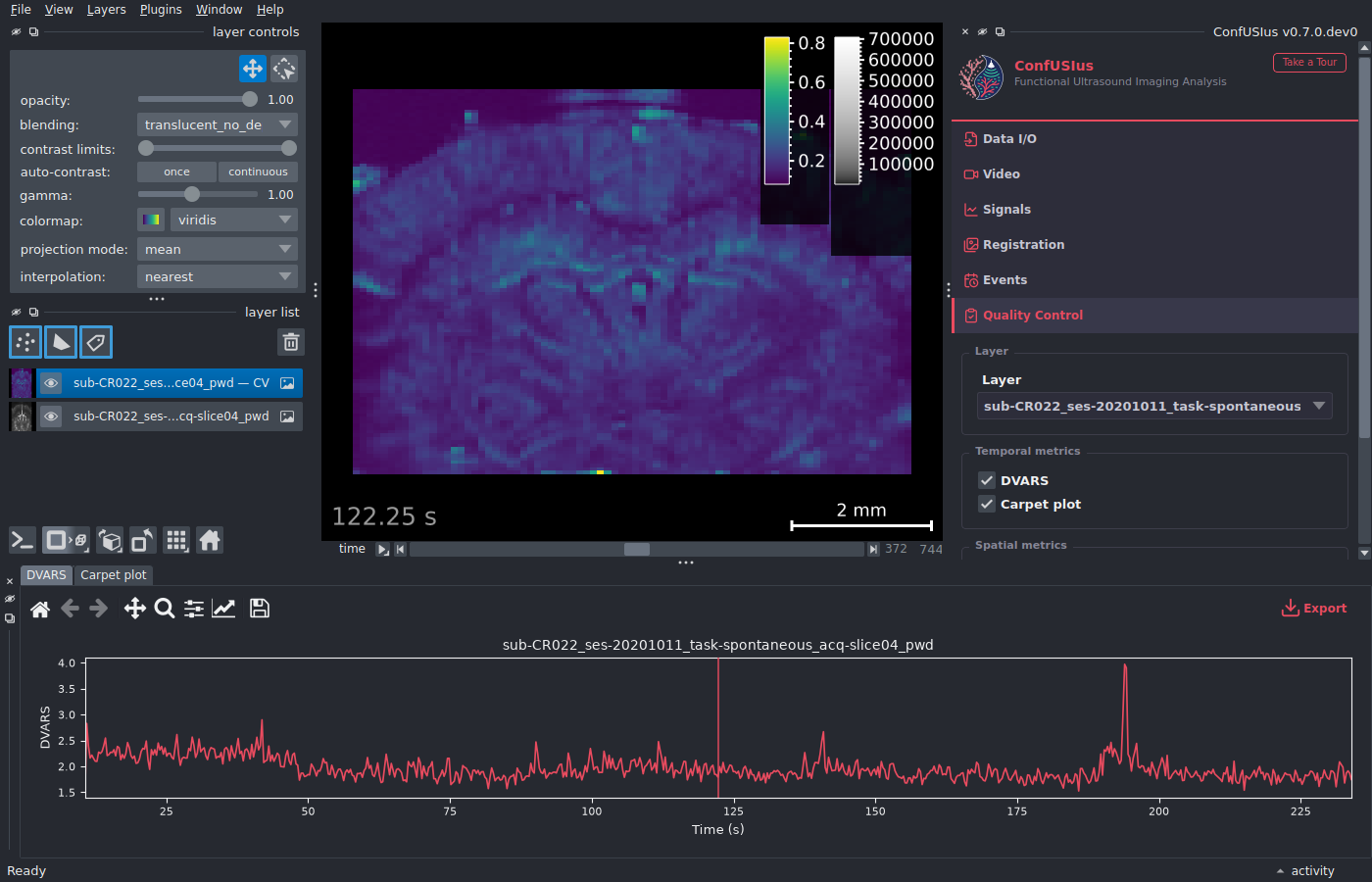The height and width of the screenshot is (882, 1372).
Task: Step back one time frame
Action: (x=400, y=550)
